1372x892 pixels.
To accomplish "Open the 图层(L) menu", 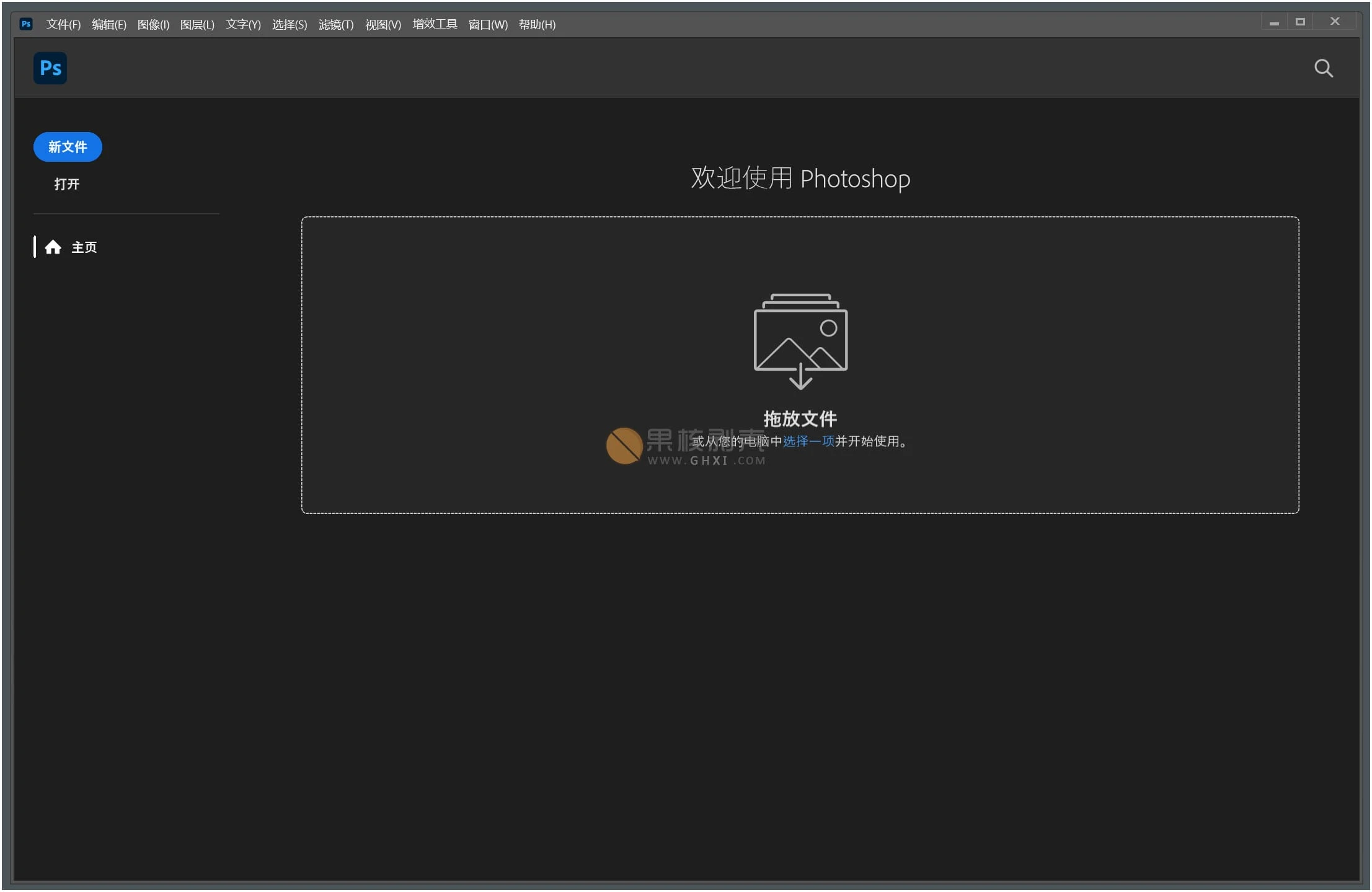I will [197, 25].
